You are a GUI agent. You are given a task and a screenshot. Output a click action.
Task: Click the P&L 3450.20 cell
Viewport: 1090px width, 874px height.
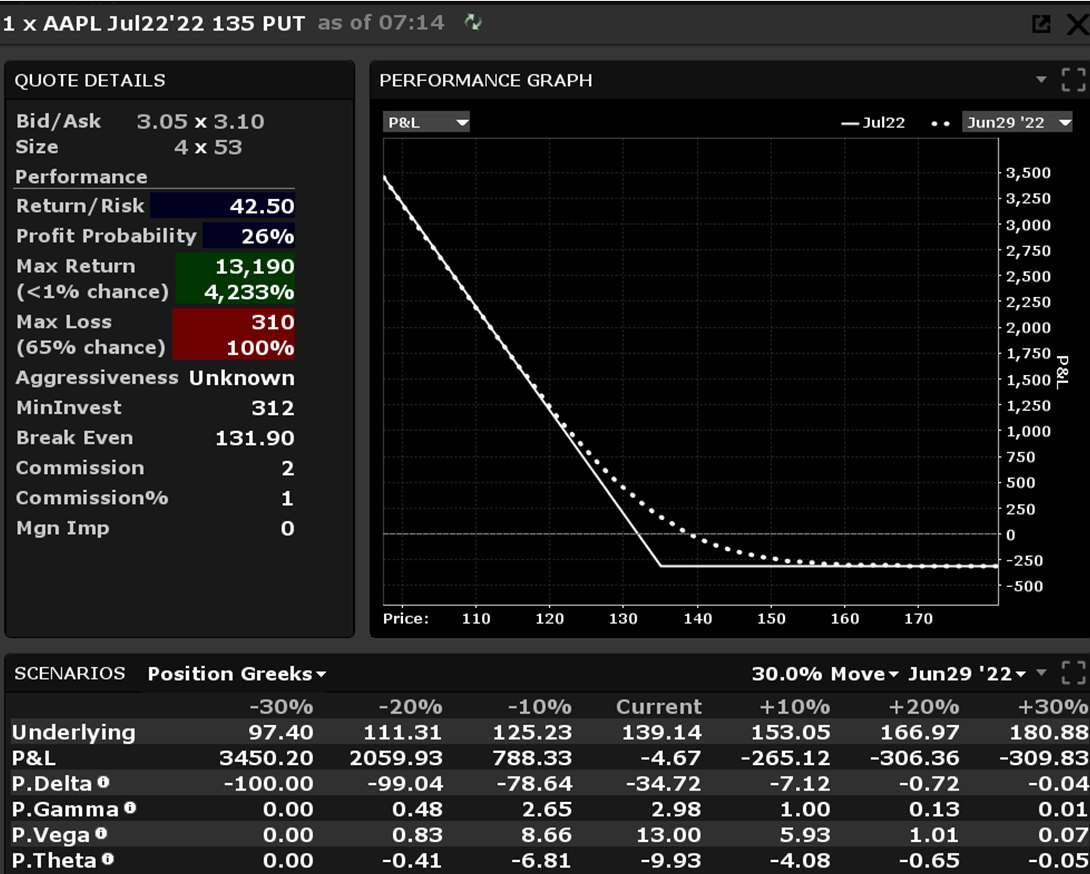click(x=266, y=758)
